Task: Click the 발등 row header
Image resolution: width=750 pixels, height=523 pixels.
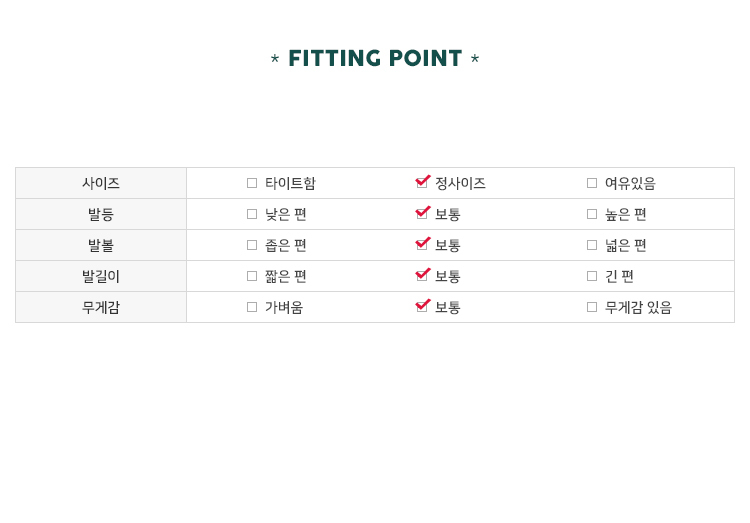Action: pyautogui.click(x=101, y=214)
